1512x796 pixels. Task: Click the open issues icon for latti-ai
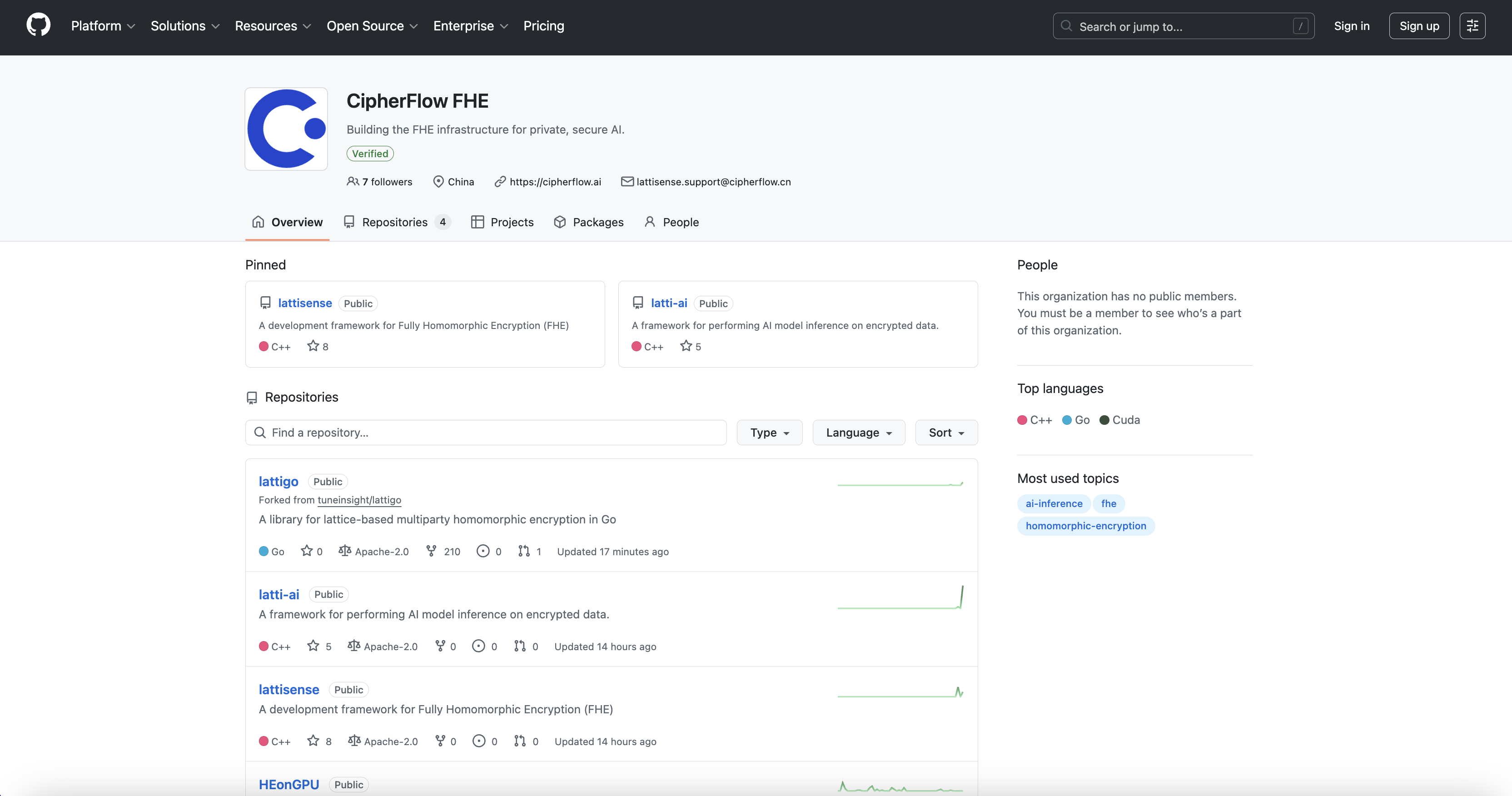coord(478,646)
